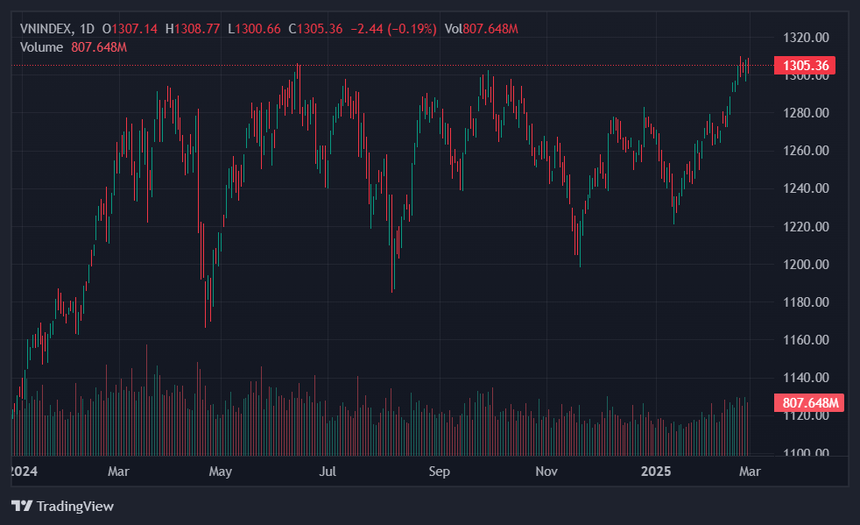Click the VNINDEX symbol title
The height and width of the screenshot is (525, 860).
pyautogui.click(x=46, y=29)
